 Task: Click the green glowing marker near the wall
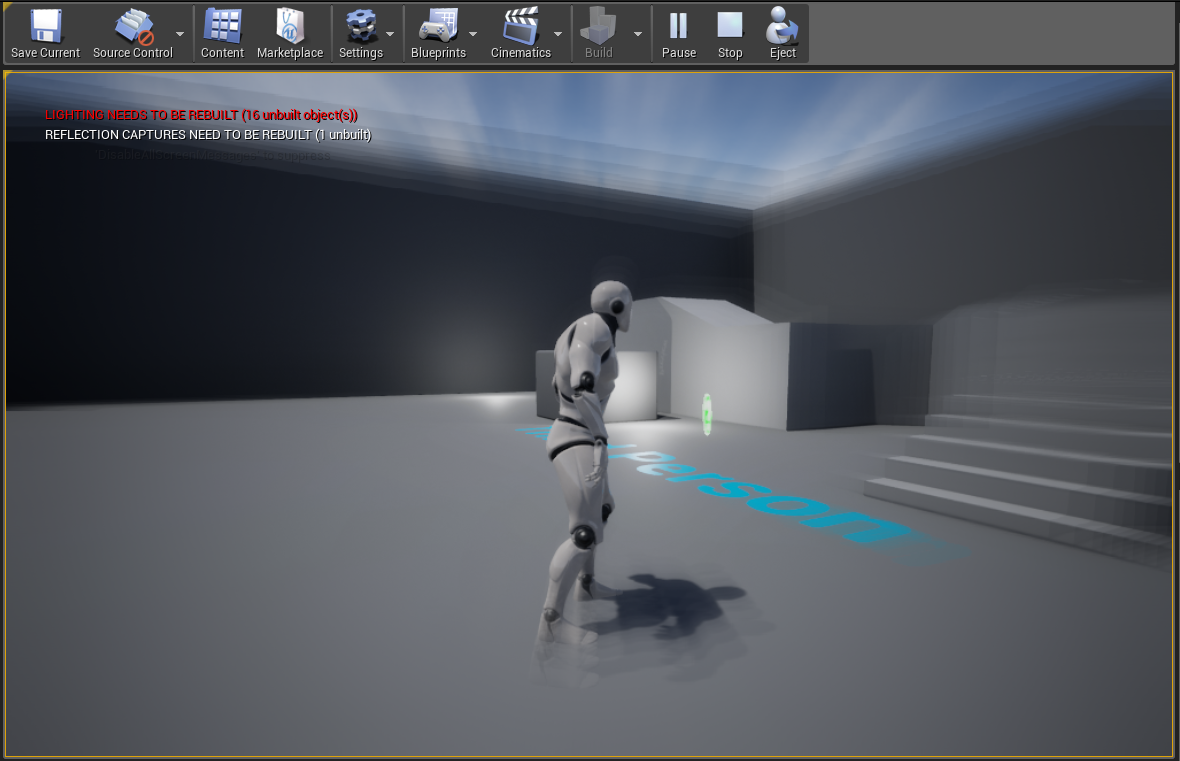point(707,413)
